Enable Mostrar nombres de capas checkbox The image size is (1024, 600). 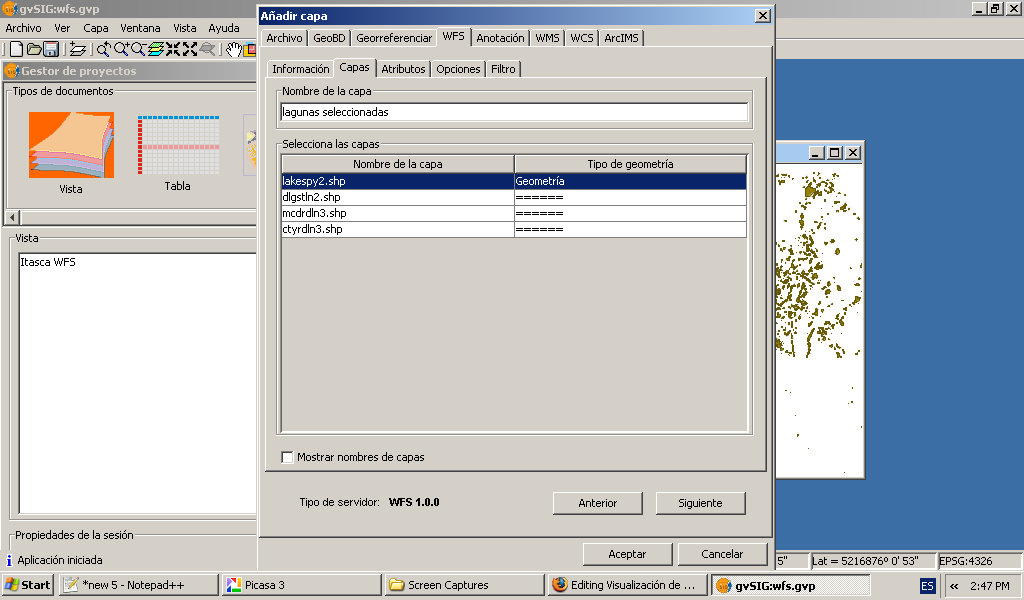(288, 457)
